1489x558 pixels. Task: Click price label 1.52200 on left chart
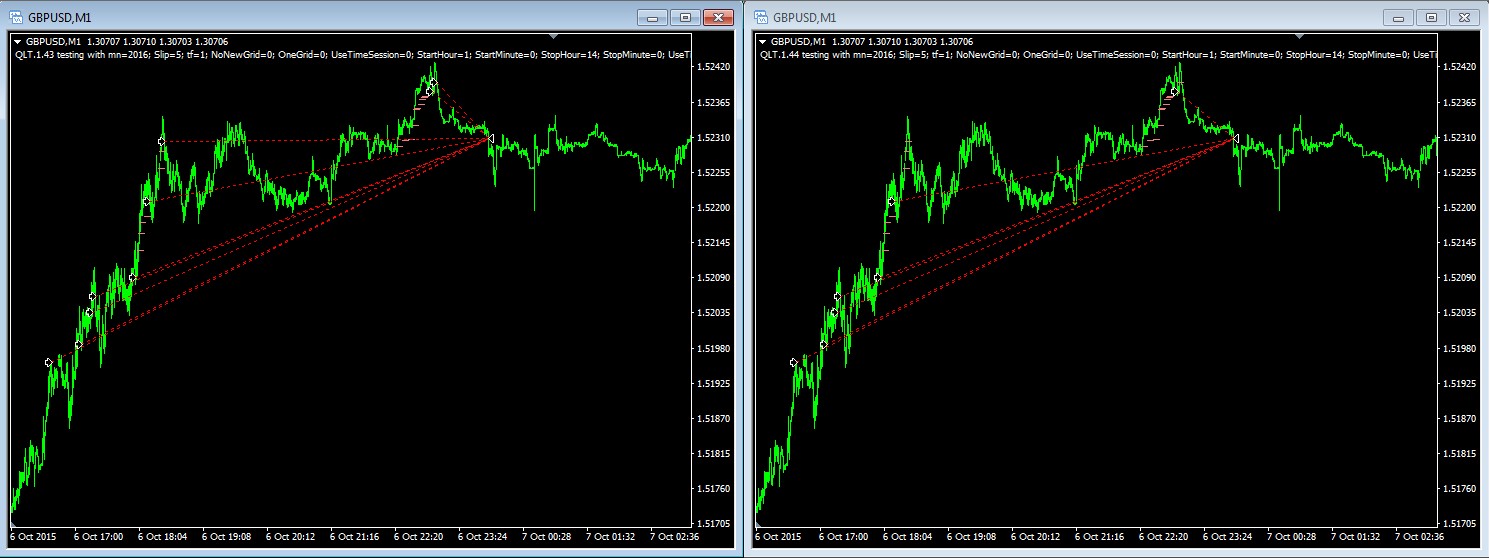[714, 208]
